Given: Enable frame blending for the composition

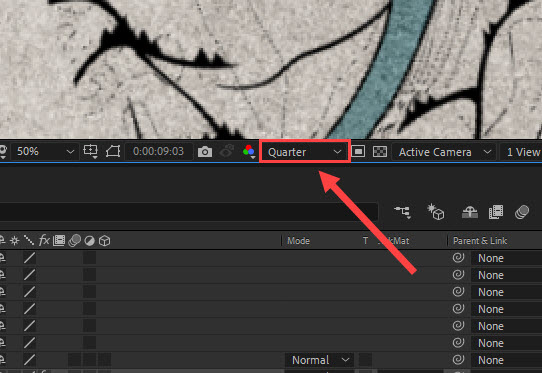Looking at the screenshot, I should click(x=496, y=212).
